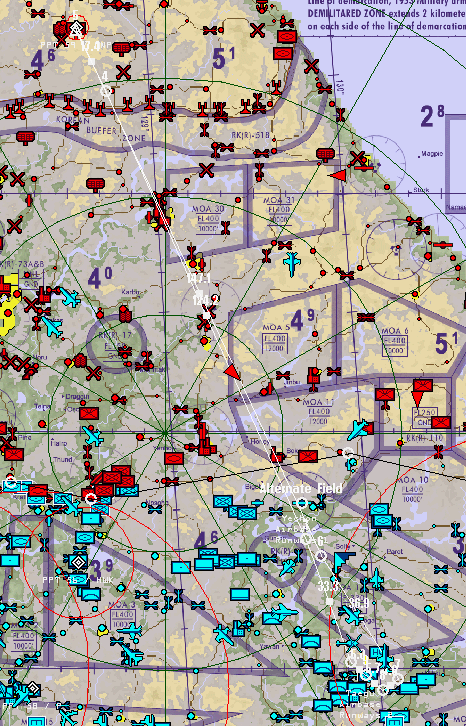This screenshot has width=466, height=726.
Task: Click the cyan fighter inside the RK(R) circle
Action: tap(288, 567)
